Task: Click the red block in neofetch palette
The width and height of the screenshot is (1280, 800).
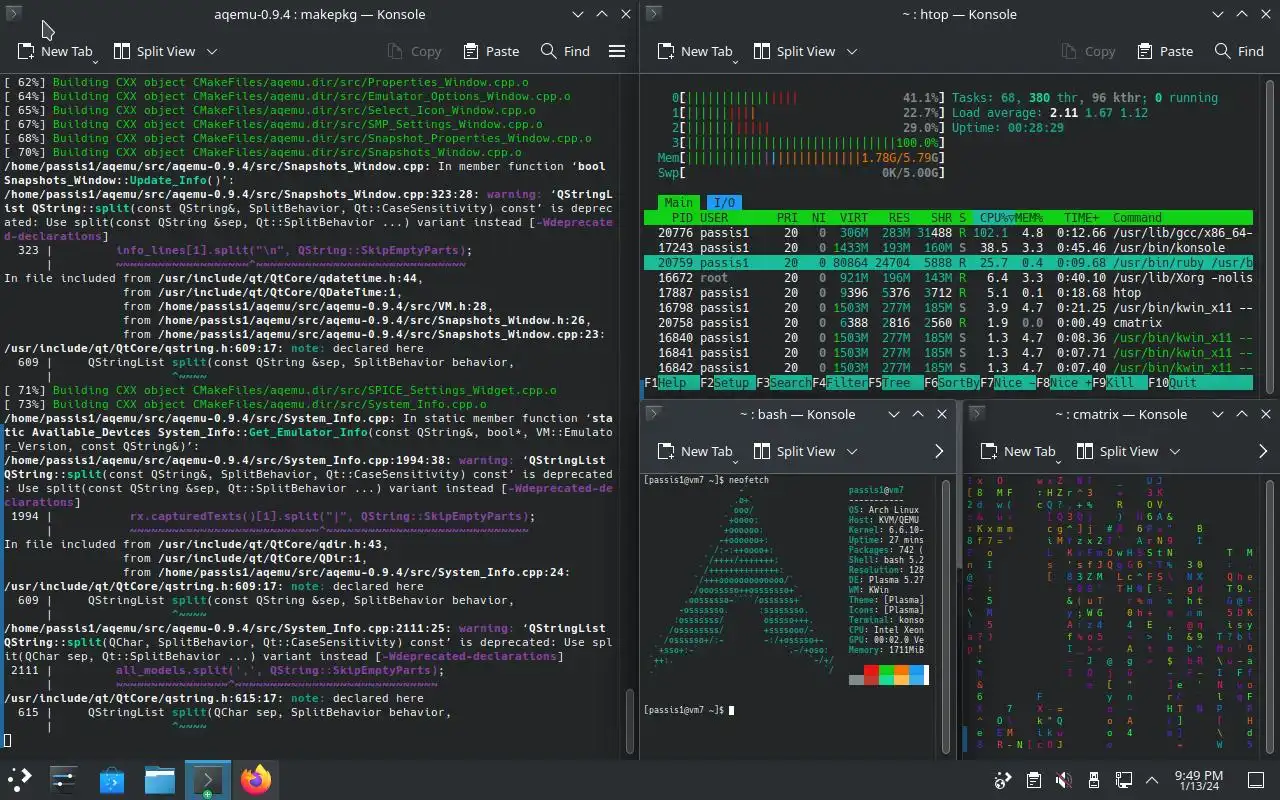Action: 870,670
